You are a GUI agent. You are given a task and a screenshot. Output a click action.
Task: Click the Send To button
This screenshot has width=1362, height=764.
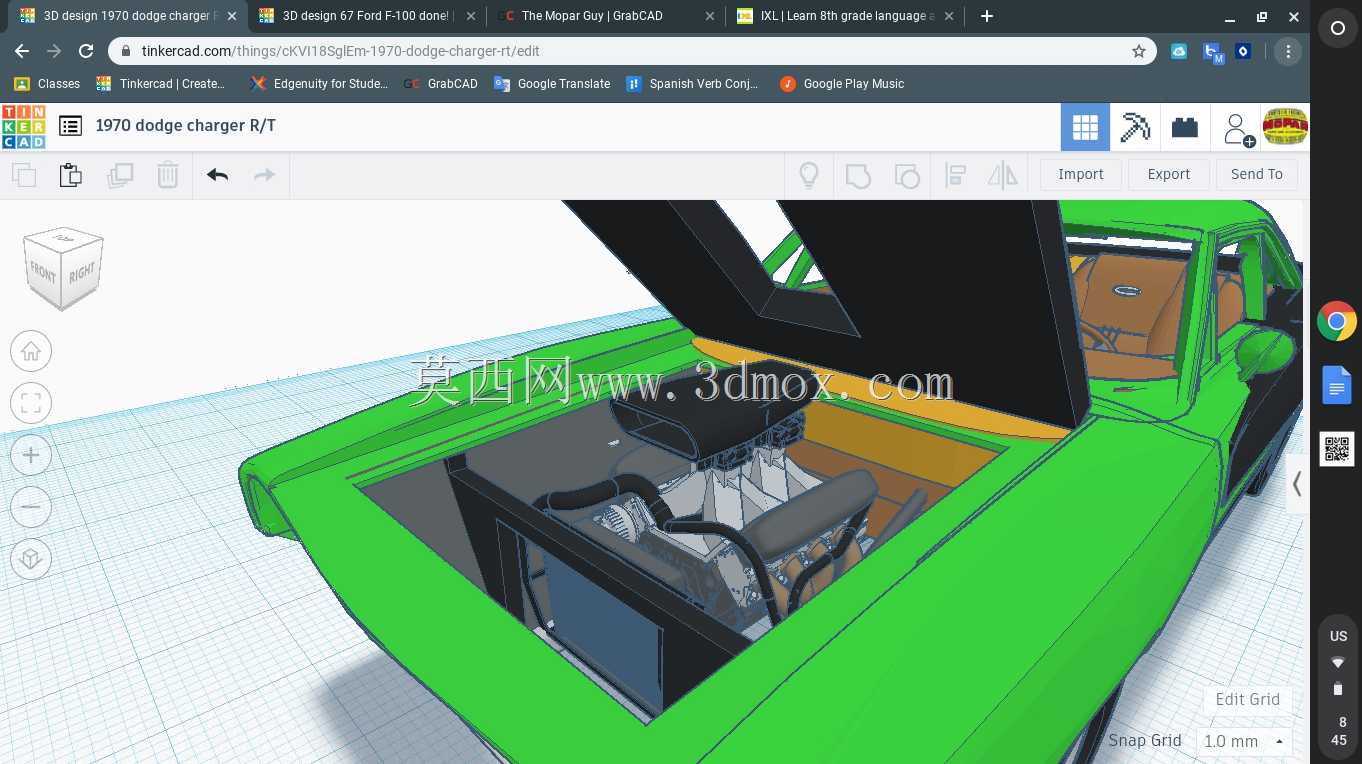pos(1257,174)
